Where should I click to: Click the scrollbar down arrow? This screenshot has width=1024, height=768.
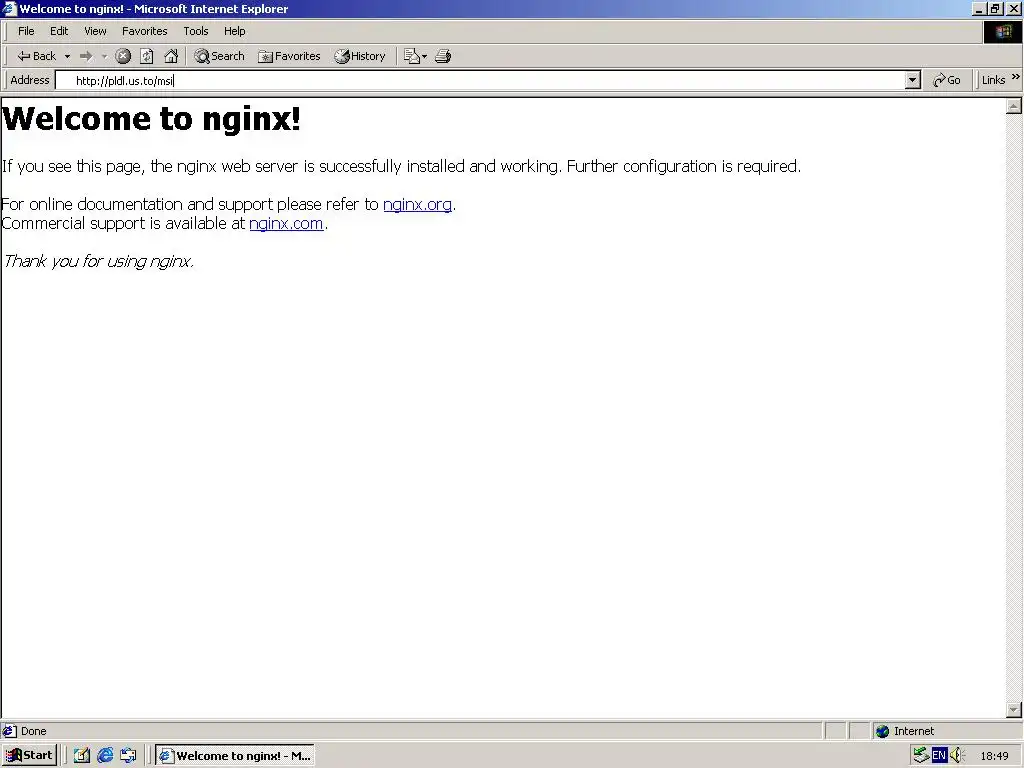pyautogui.click(x=1014, y=709)
